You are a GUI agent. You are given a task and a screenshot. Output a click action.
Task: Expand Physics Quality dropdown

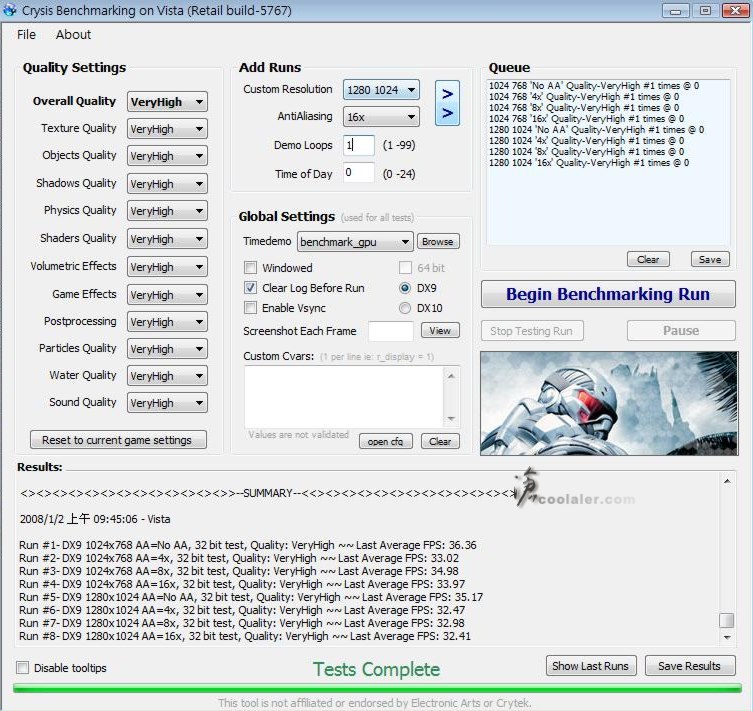click(167, 211)
